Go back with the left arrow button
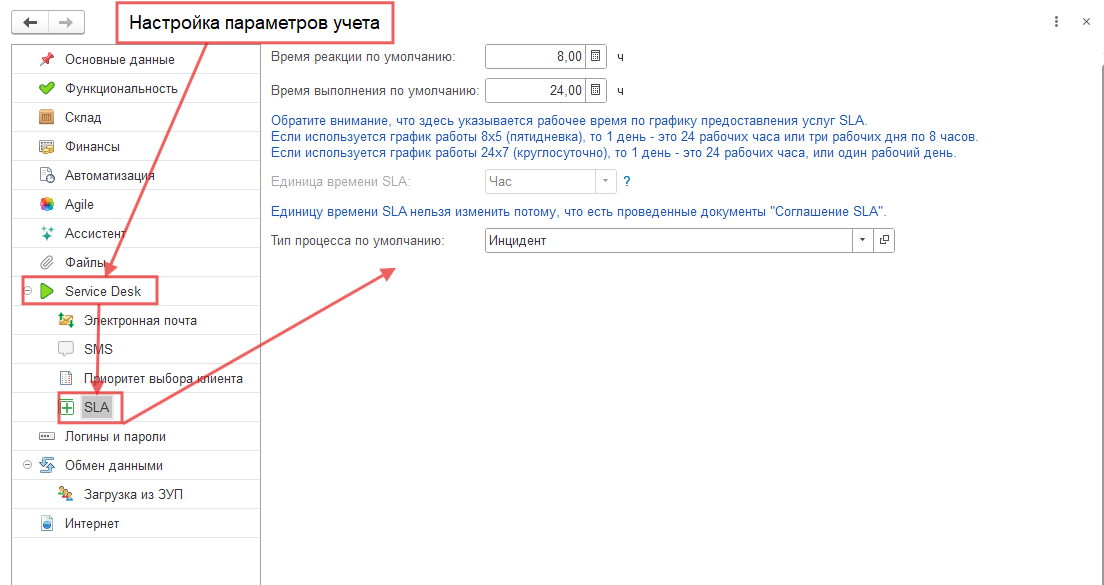 click(x=30, y=23)
